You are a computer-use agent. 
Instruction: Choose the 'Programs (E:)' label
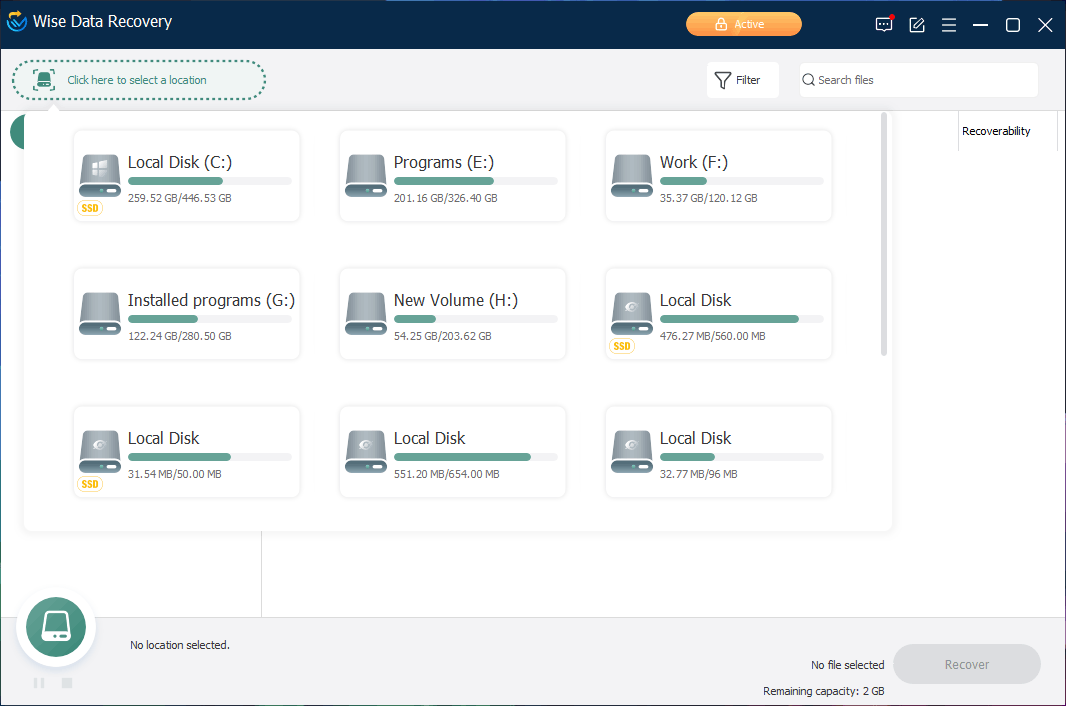pos(444,163)
